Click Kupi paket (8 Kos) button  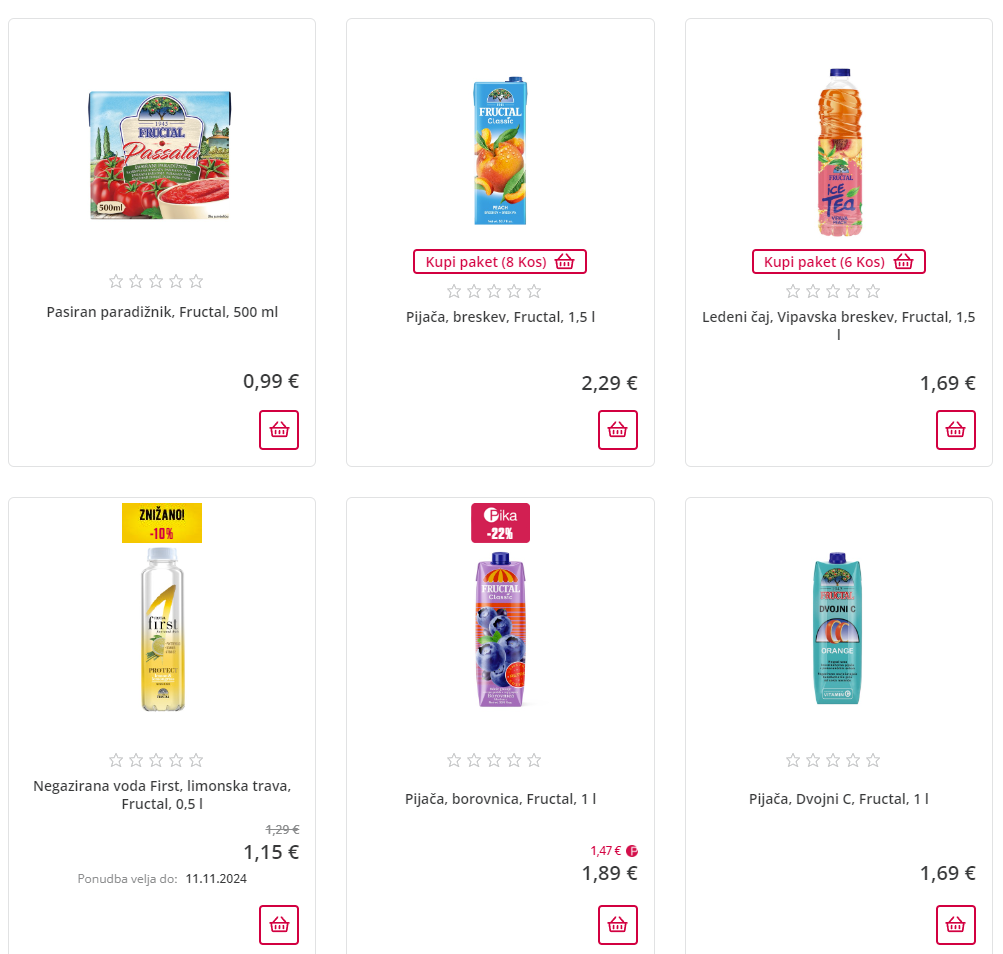(x=500, y=262)
